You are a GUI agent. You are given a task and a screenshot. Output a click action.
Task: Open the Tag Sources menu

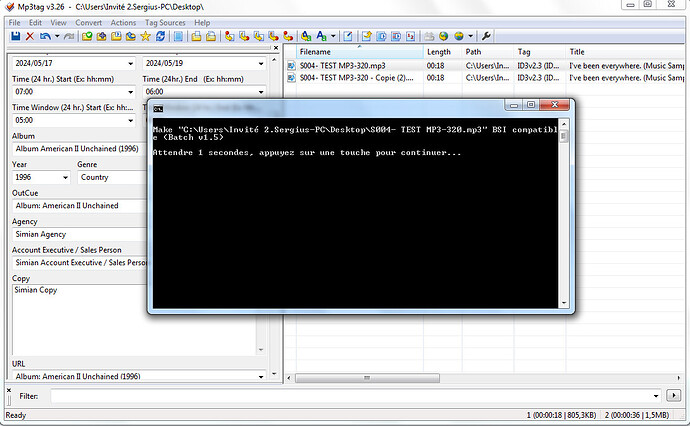[165, 22]
